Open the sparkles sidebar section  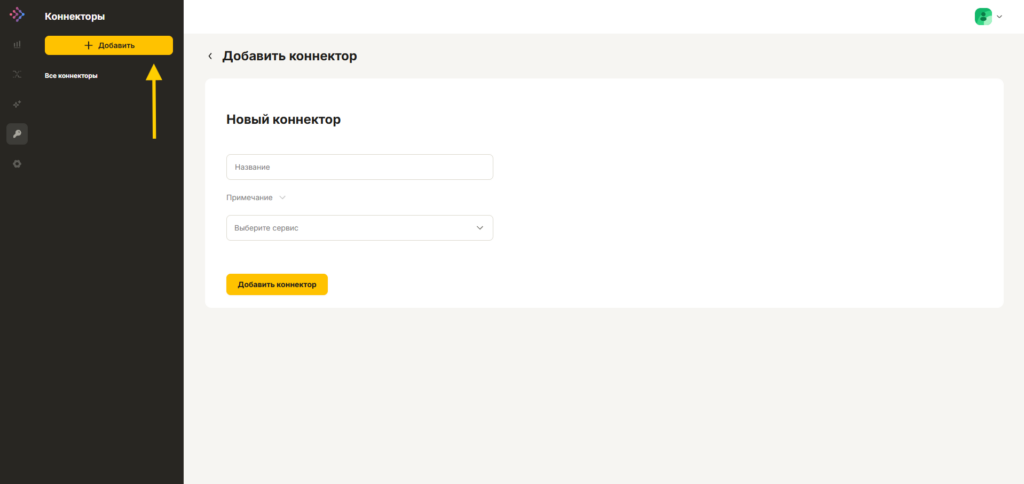tap(17, 104)
